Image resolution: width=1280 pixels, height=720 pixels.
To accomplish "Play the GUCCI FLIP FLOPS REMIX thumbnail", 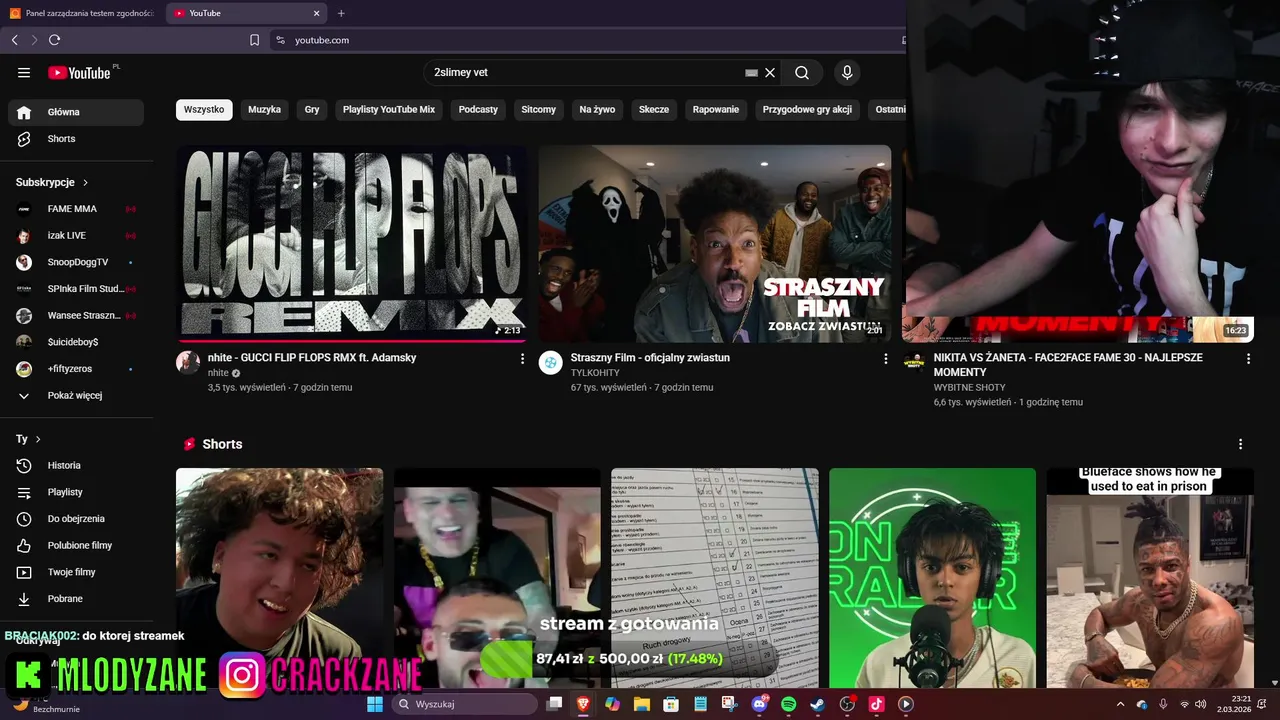I will [352, 244].
